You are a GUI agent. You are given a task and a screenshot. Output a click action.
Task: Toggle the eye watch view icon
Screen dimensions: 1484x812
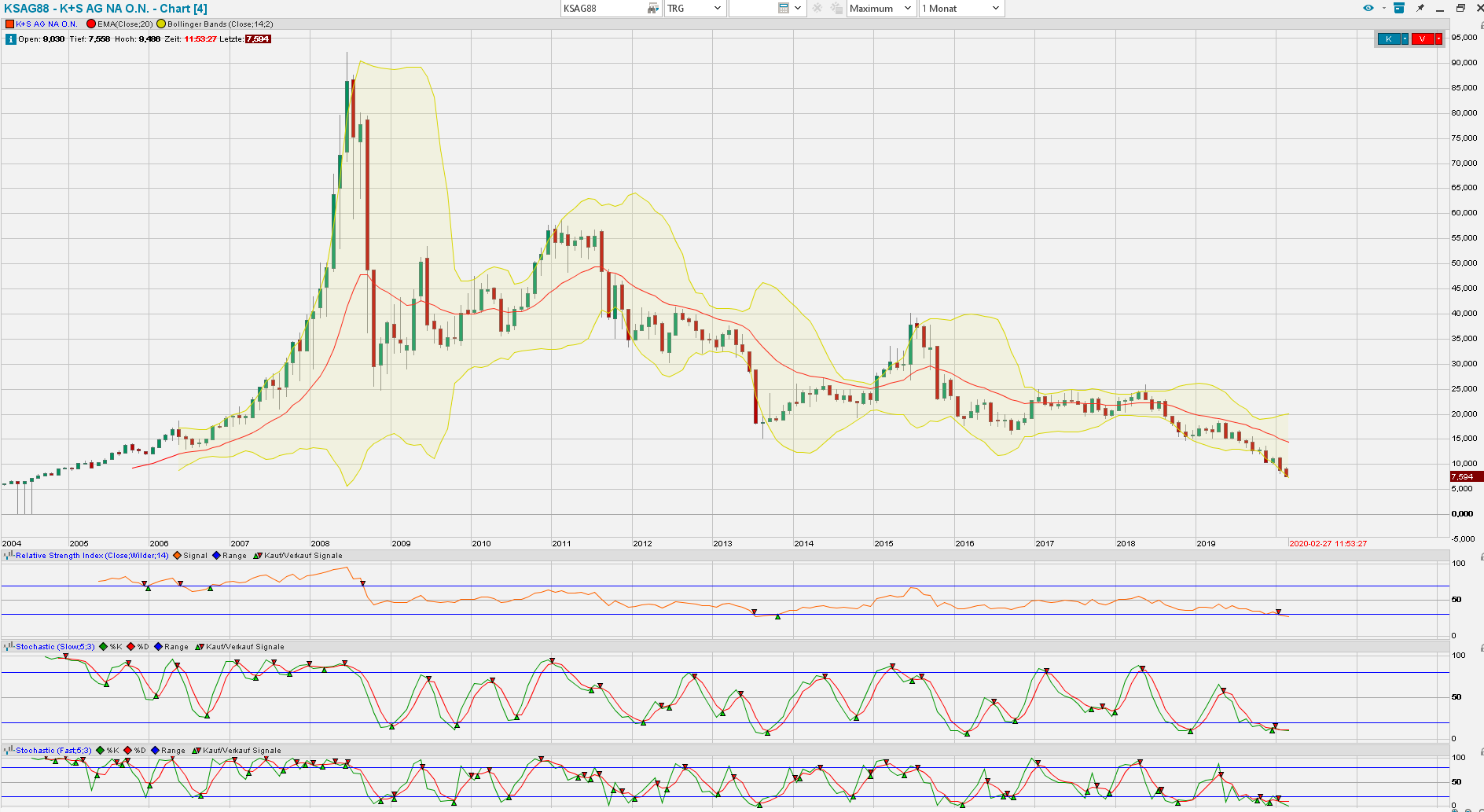(x=1368, y=9)
